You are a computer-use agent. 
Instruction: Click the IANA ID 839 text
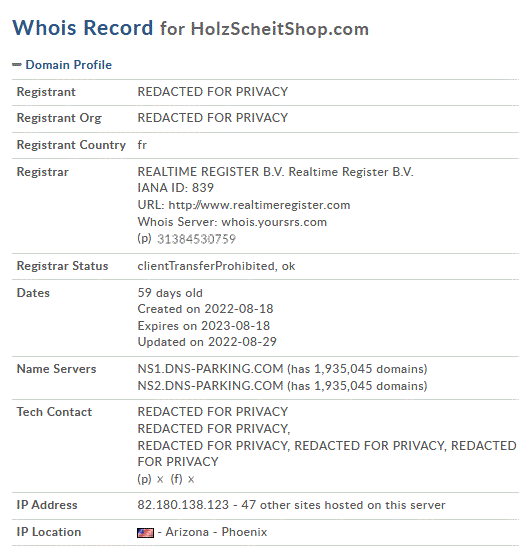coord(175,188)
